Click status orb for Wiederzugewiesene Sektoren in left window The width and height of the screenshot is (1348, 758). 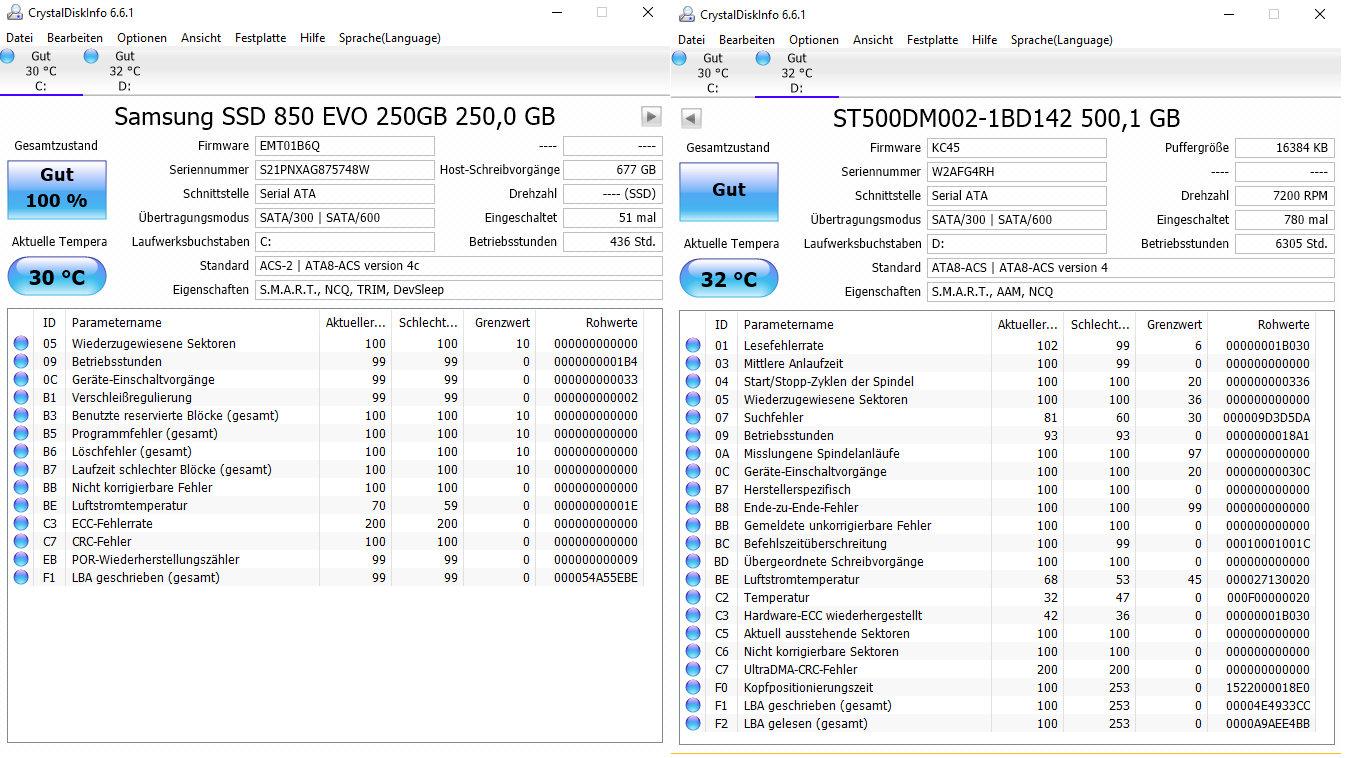(x=21, y=343)
